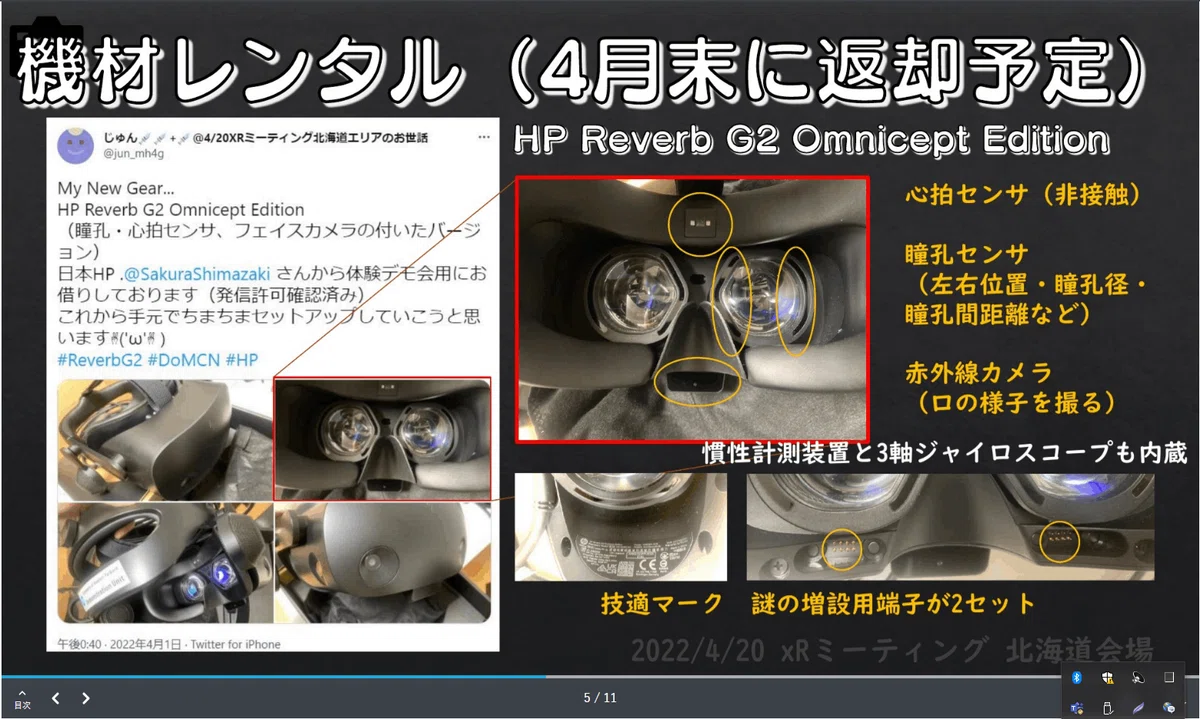
Task: Open the Windows Security shield tray icon
Action: 1108,677
